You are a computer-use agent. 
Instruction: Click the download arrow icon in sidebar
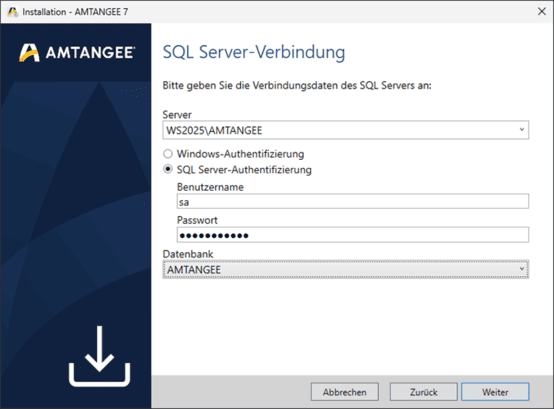click(x=100, y=356)
